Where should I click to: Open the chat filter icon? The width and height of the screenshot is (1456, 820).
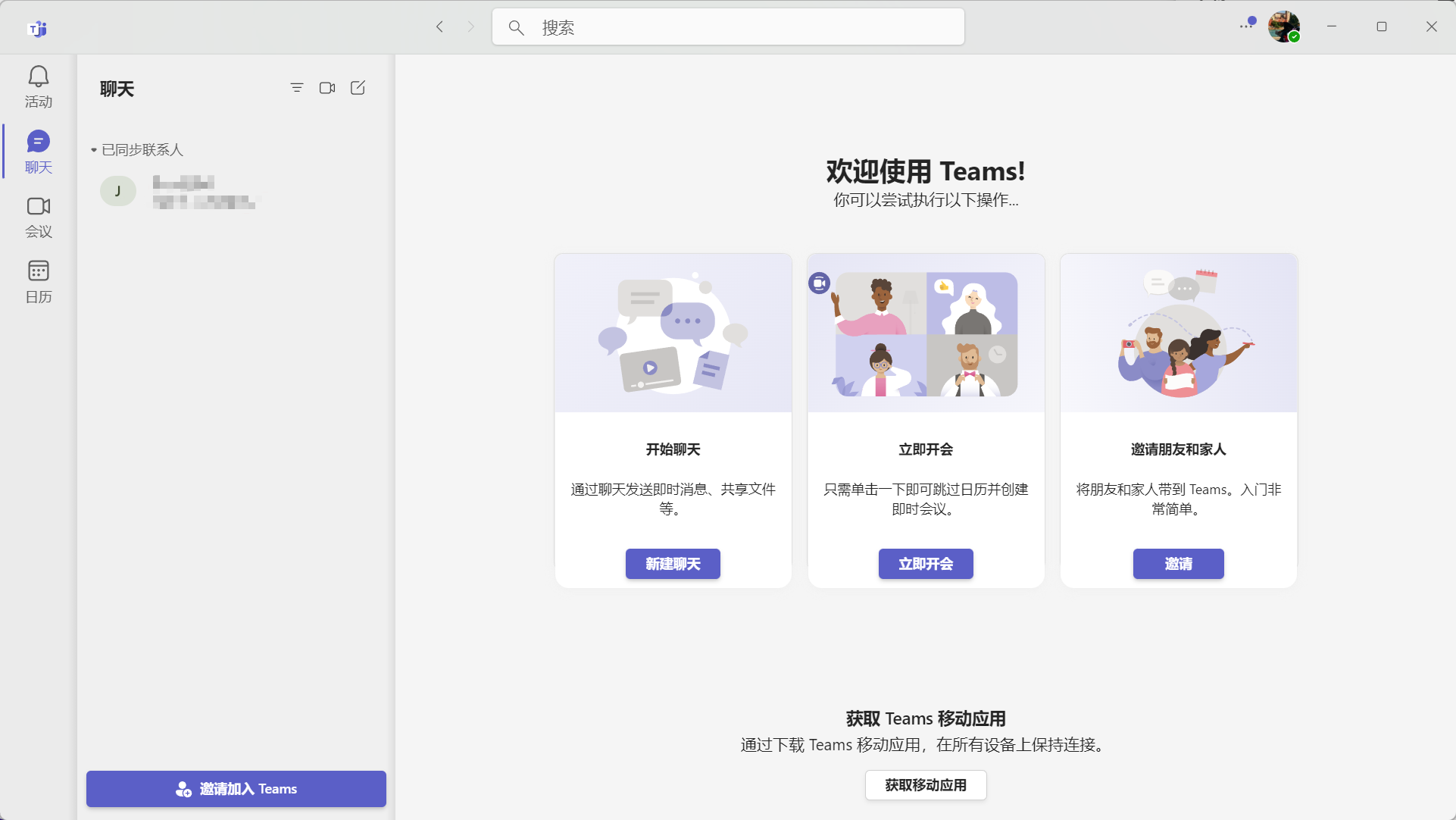coord(297,88)
